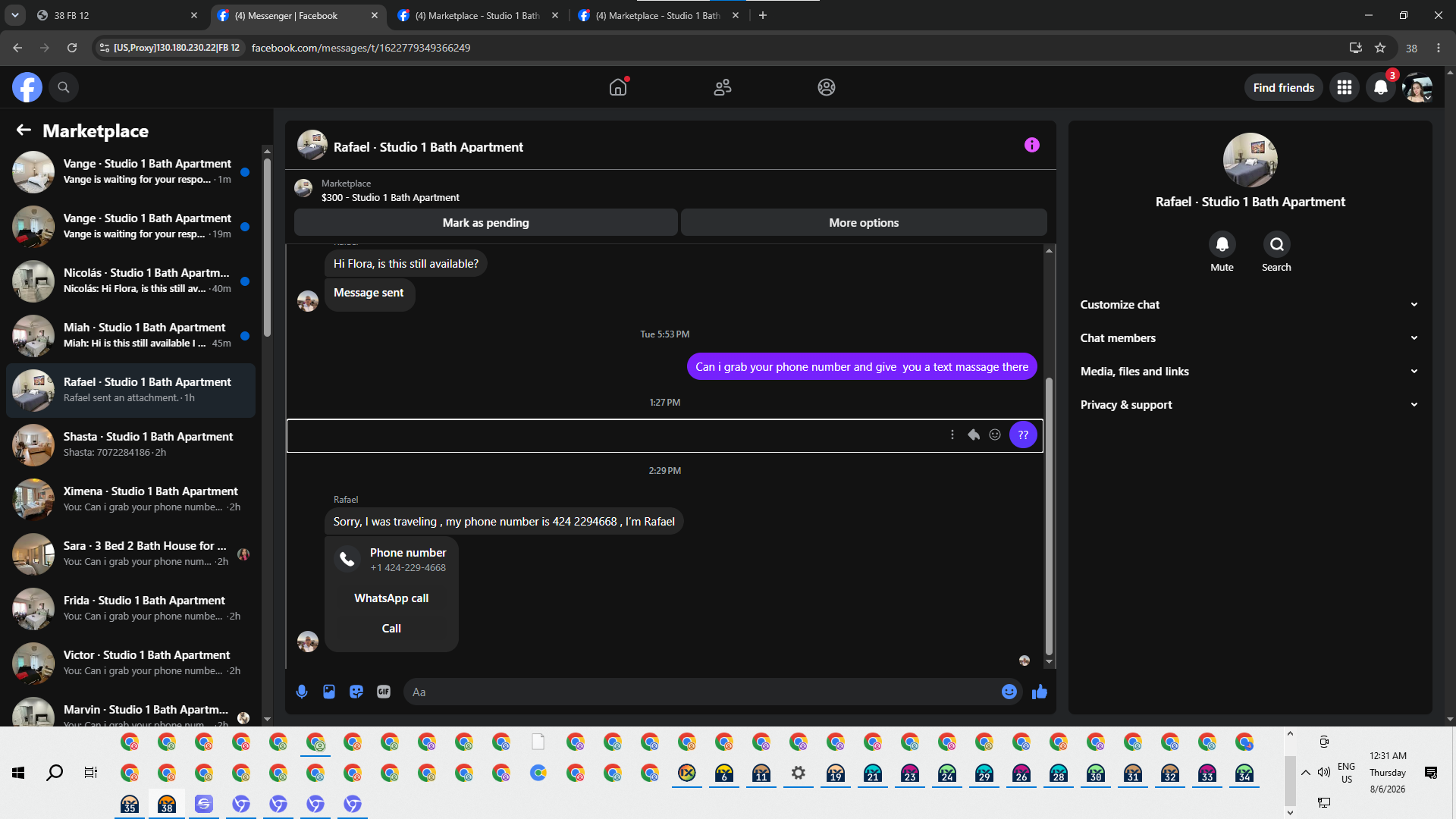
Task: Send a voice clip with the microphone
Action: [302, 692]
